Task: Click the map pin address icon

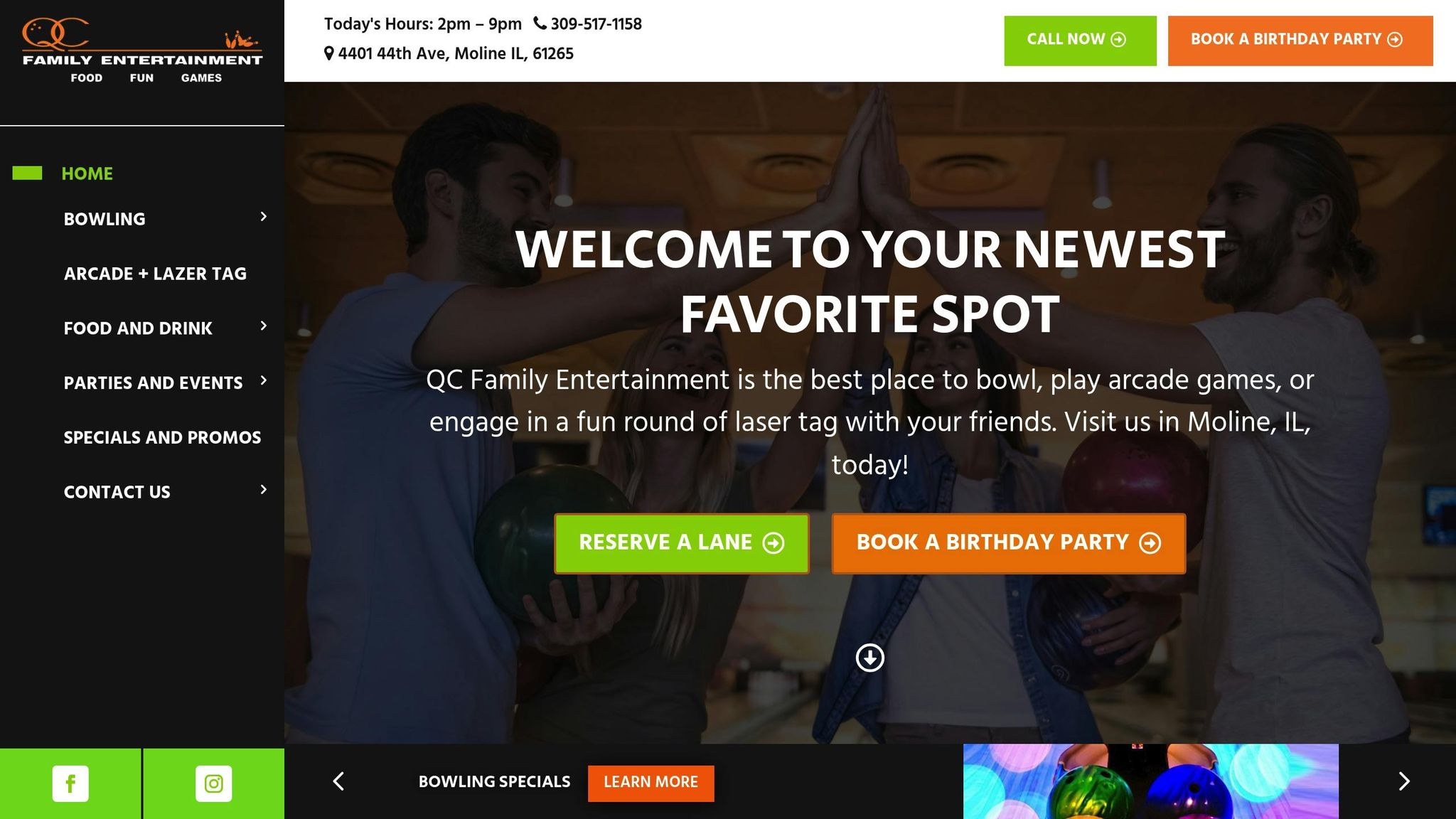Action: click(328, 53)
